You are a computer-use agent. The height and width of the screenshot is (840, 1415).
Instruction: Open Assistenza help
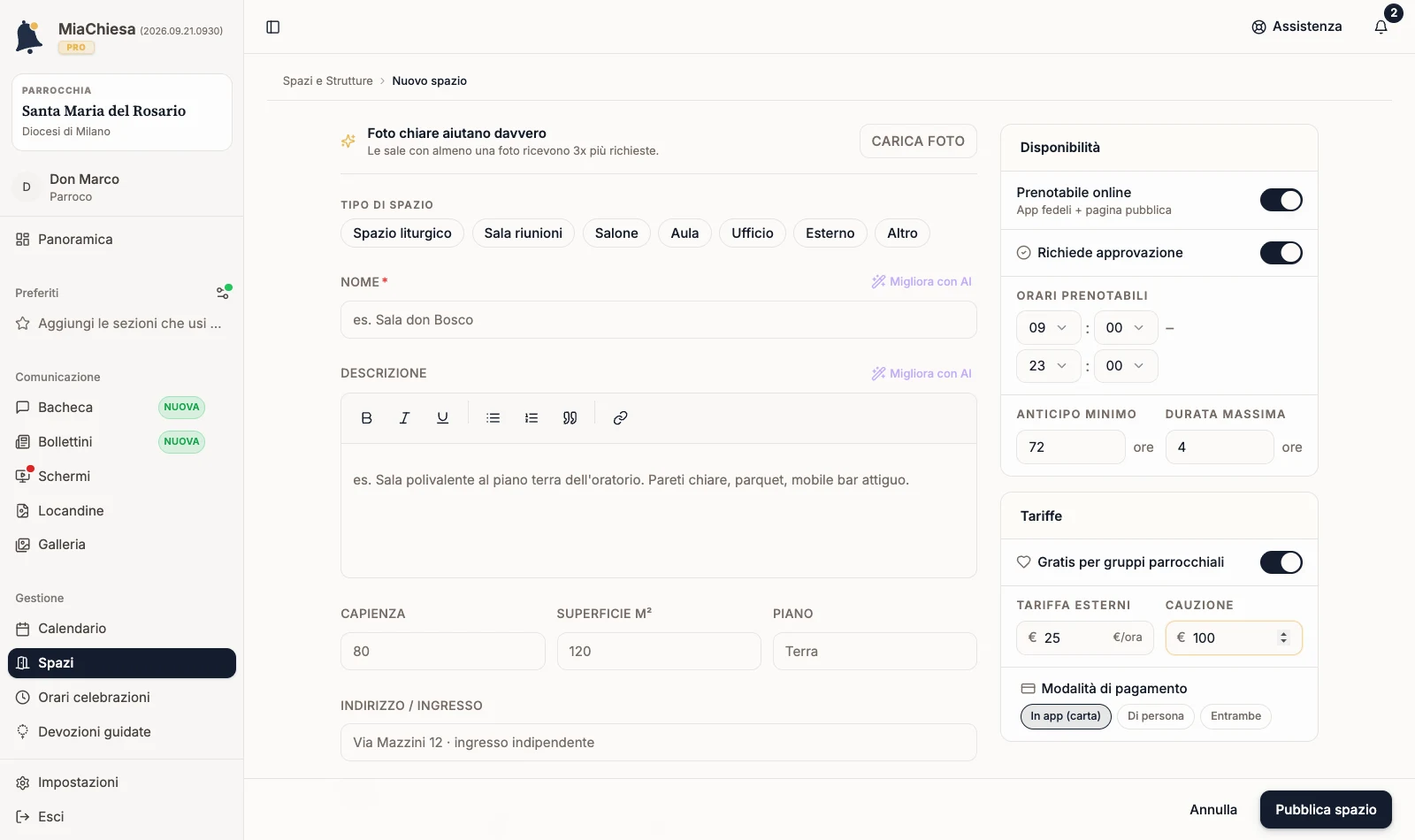click(1296, 27)
